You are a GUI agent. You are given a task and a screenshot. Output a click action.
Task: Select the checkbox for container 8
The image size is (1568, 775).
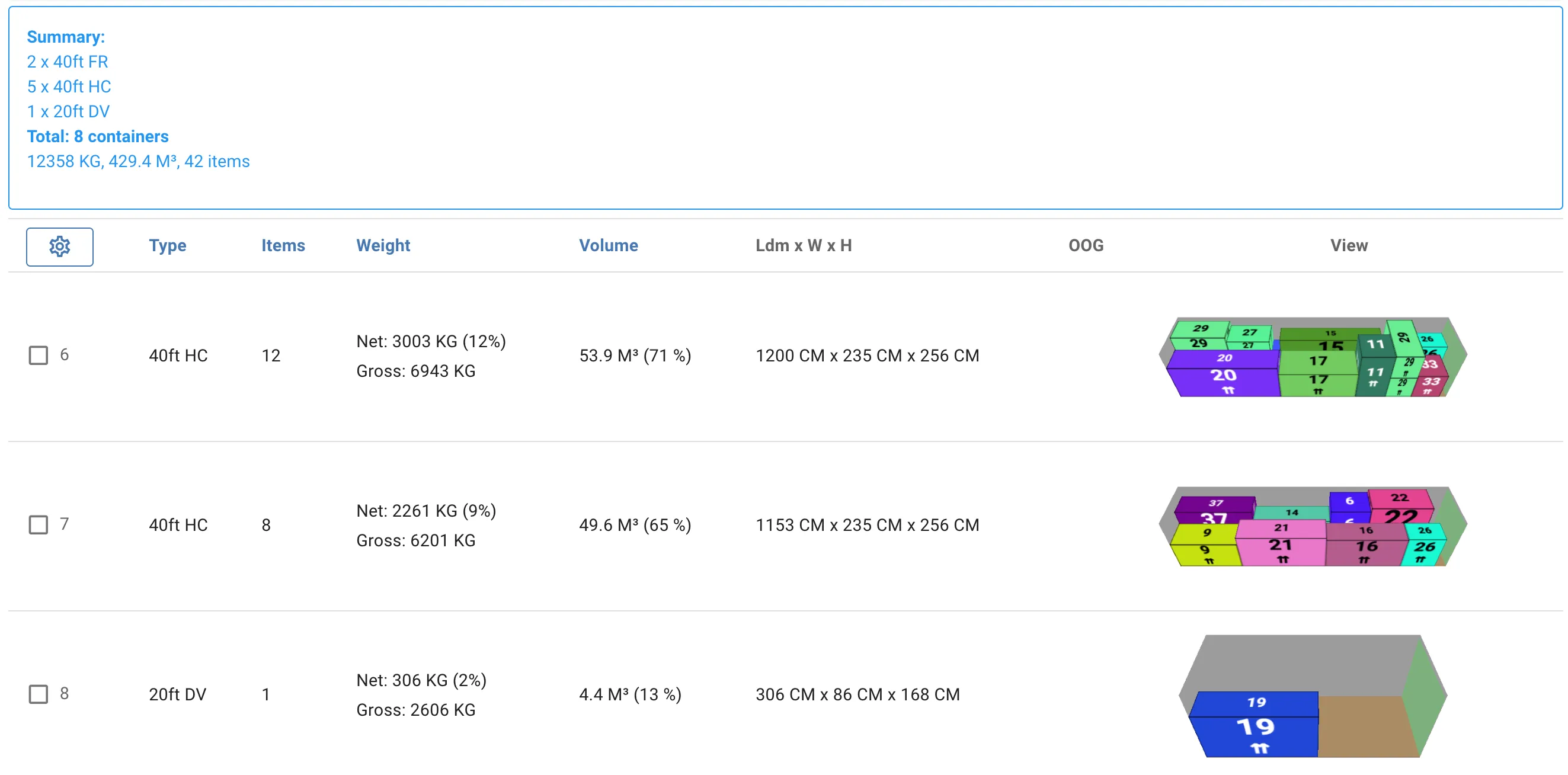pos(39,693)
